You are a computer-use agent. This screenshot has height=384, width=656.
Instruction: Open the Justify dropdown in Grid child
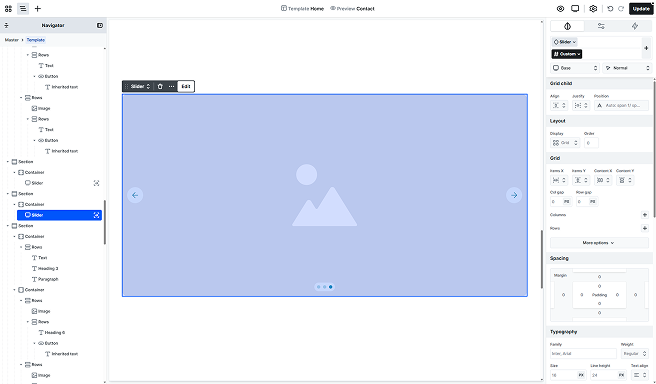581,105
